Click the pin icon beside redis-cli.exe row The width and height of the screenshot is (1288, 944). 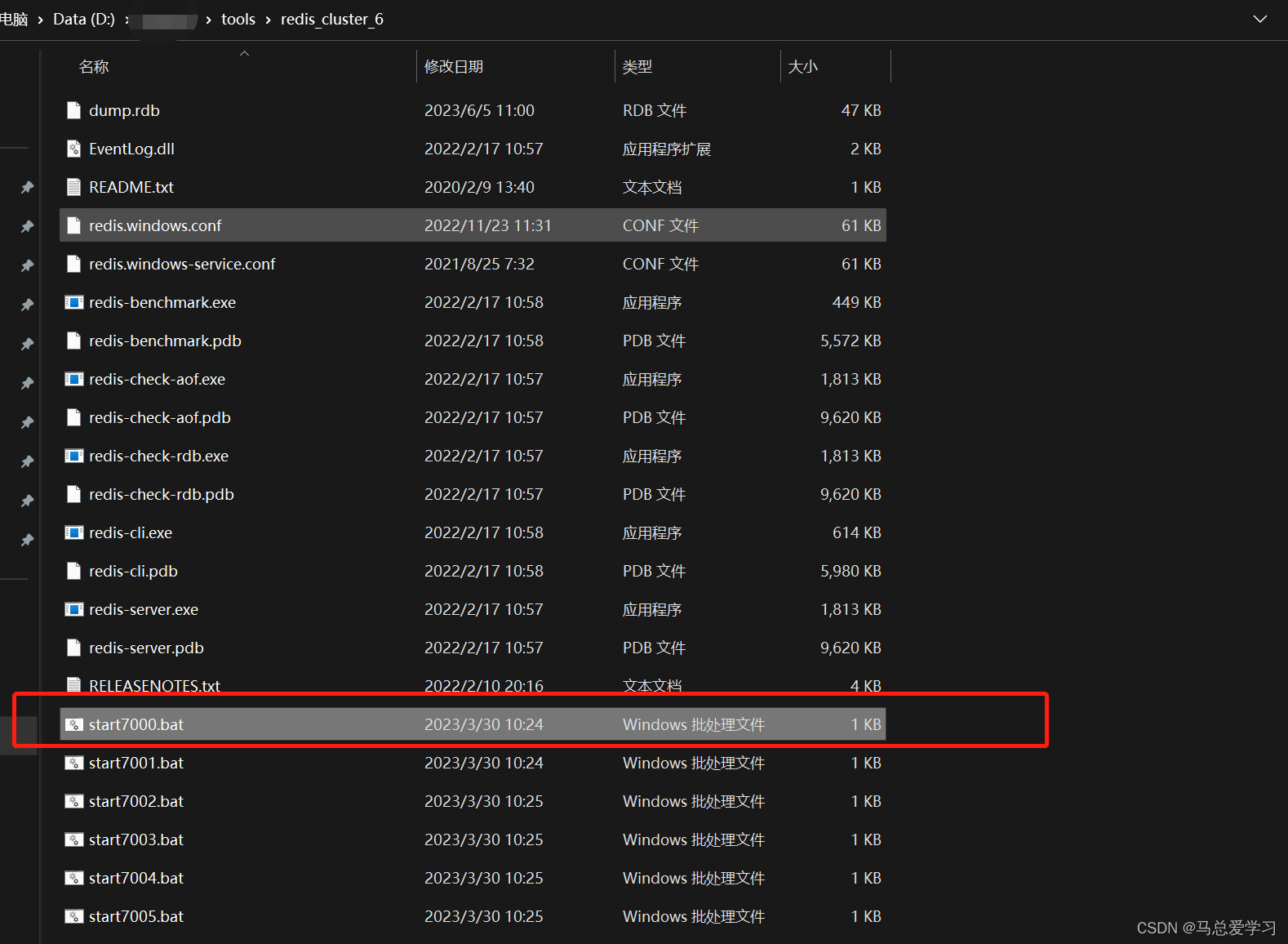point(27,540)
